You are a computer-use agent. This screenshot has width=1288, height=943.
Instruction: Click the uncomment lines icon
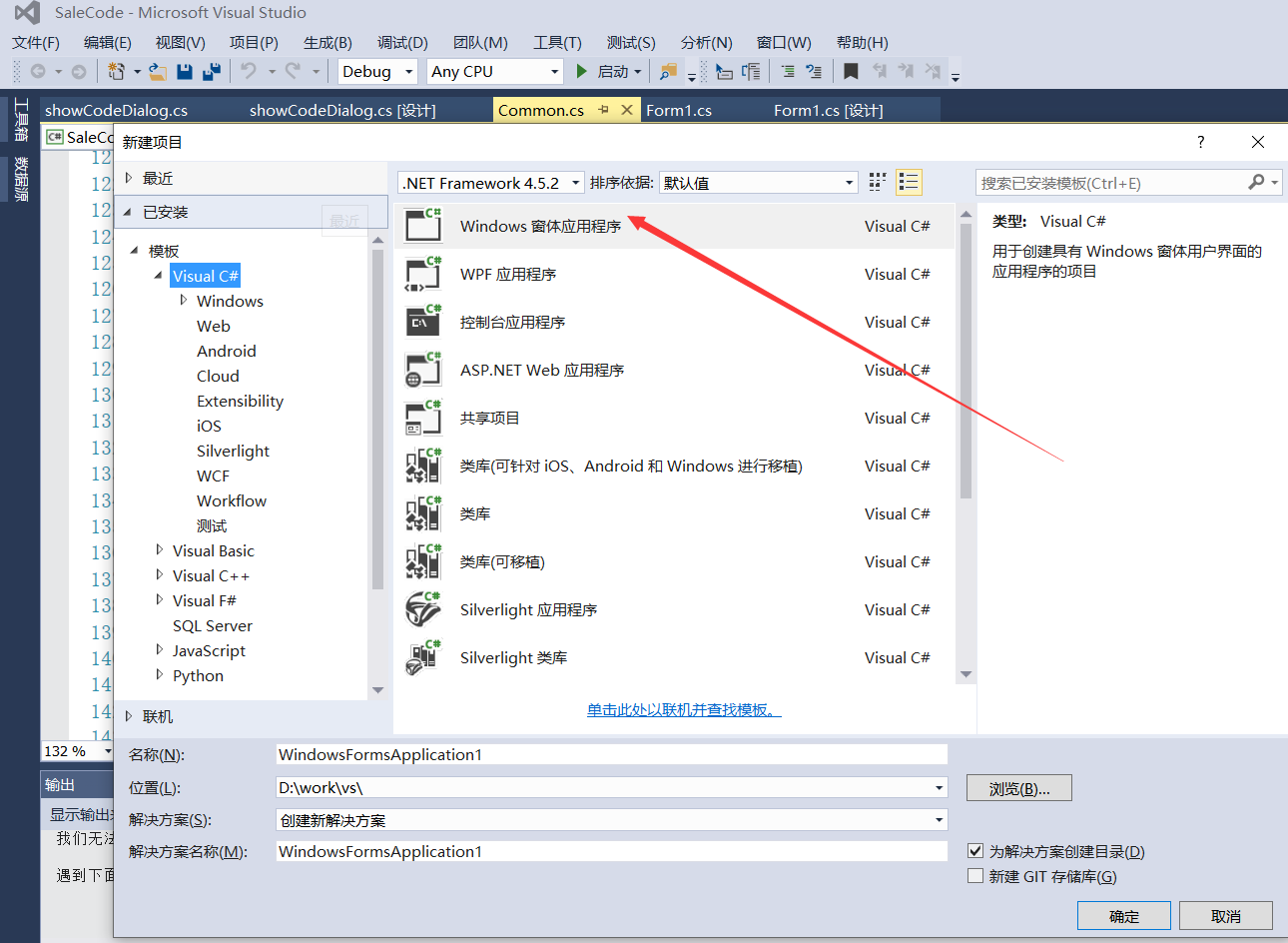pos(814,71)
